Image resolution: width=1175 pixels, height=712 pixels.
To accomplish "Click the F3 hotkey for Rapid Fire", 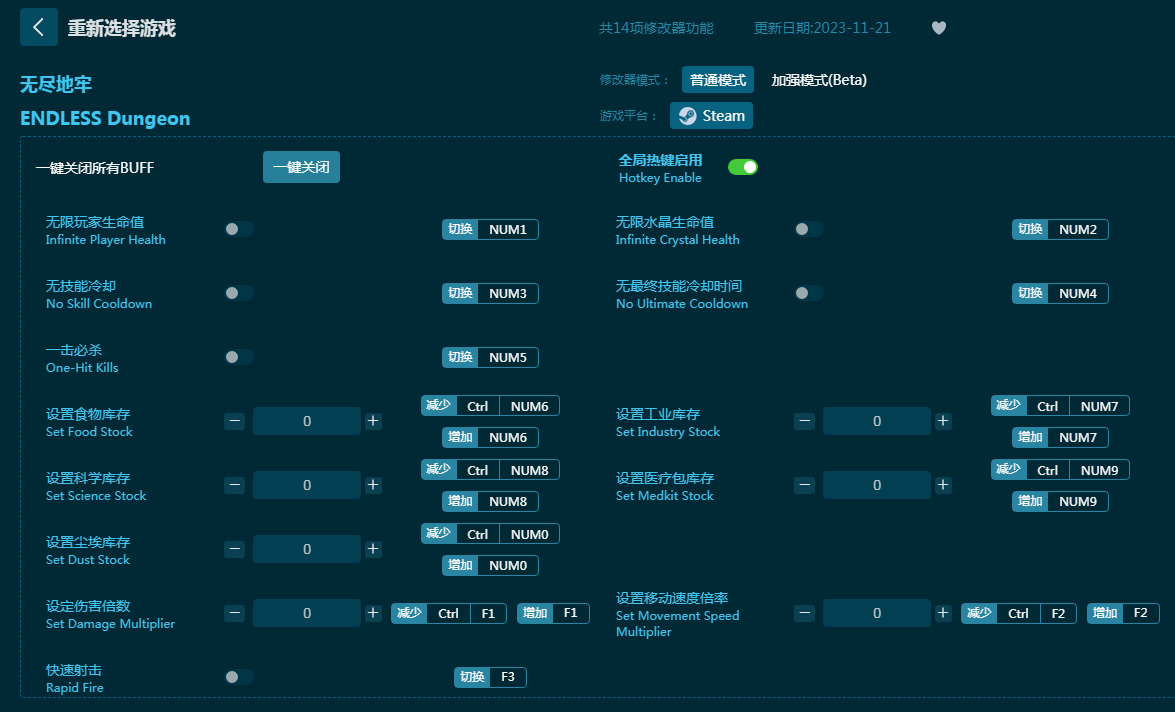I will click(507, 677).
